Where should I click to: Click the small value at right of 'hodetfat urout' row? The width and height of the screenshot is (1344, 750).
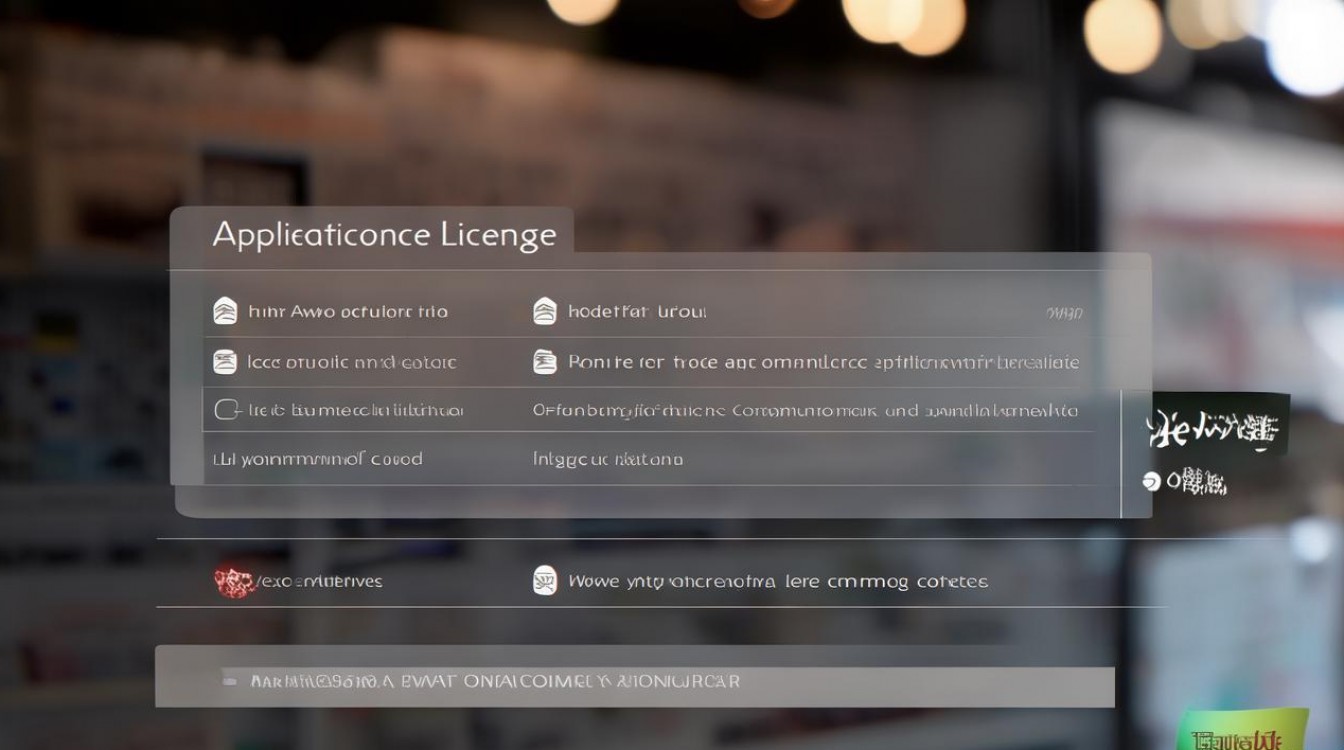coord(1064,313)
